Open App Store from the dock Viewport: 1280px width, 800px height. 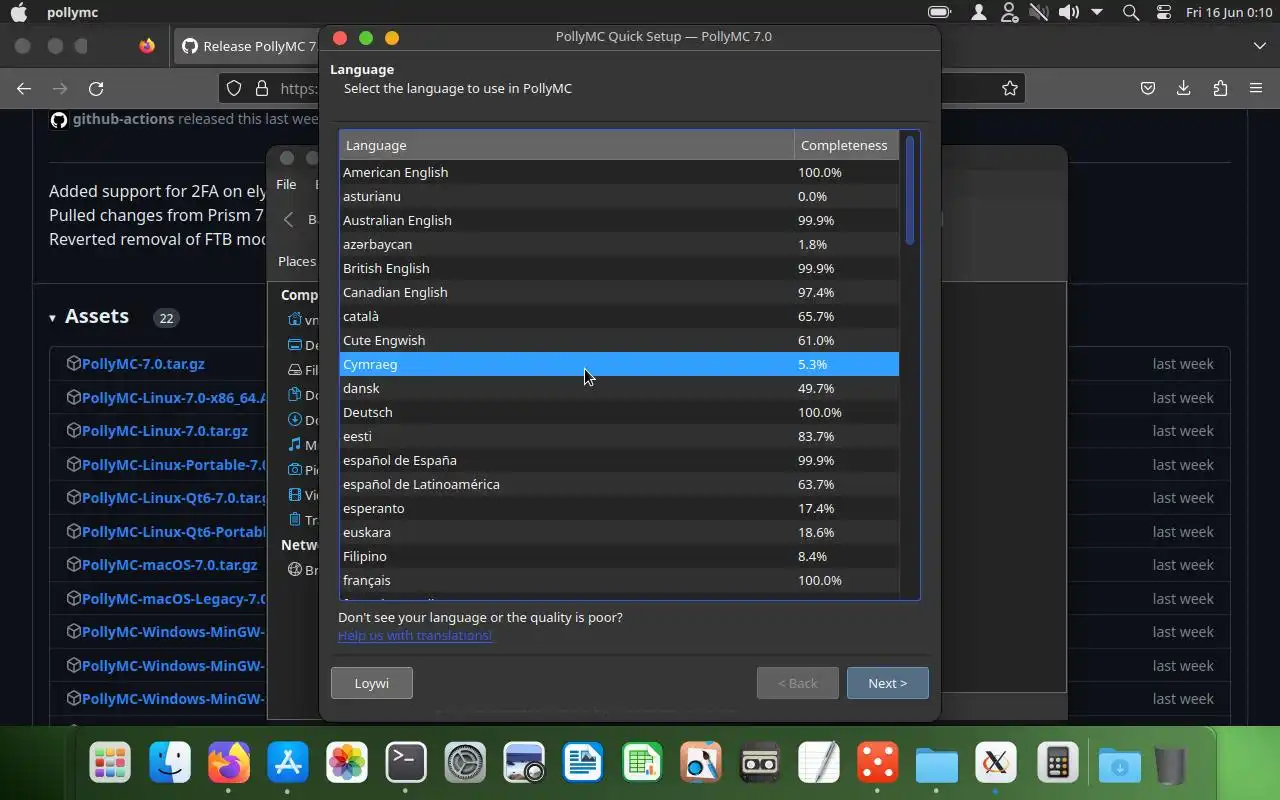click(x=288, y=764)
